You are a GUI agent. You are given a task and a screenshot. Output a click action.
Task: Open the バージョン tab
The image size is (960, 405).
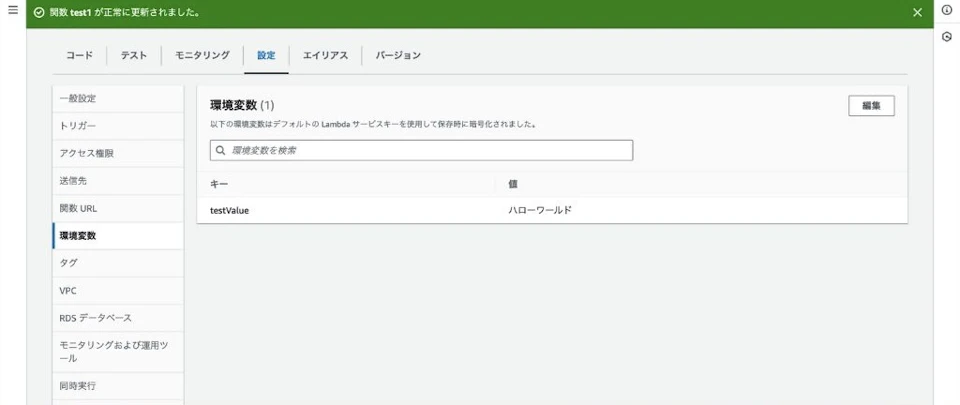click(398, 55)
